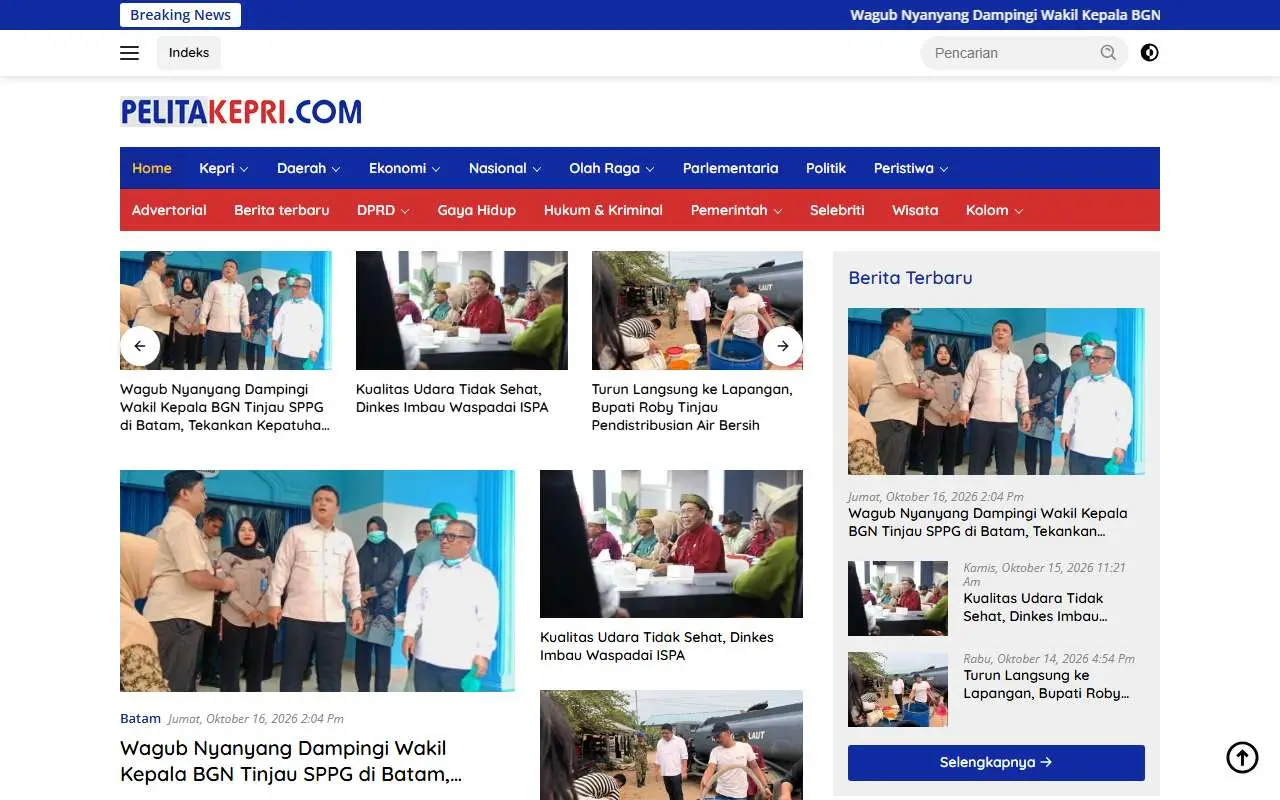
Task: Open carousel headline Kualitas Udara Tidak Sehat
Action: pos(452,398)
